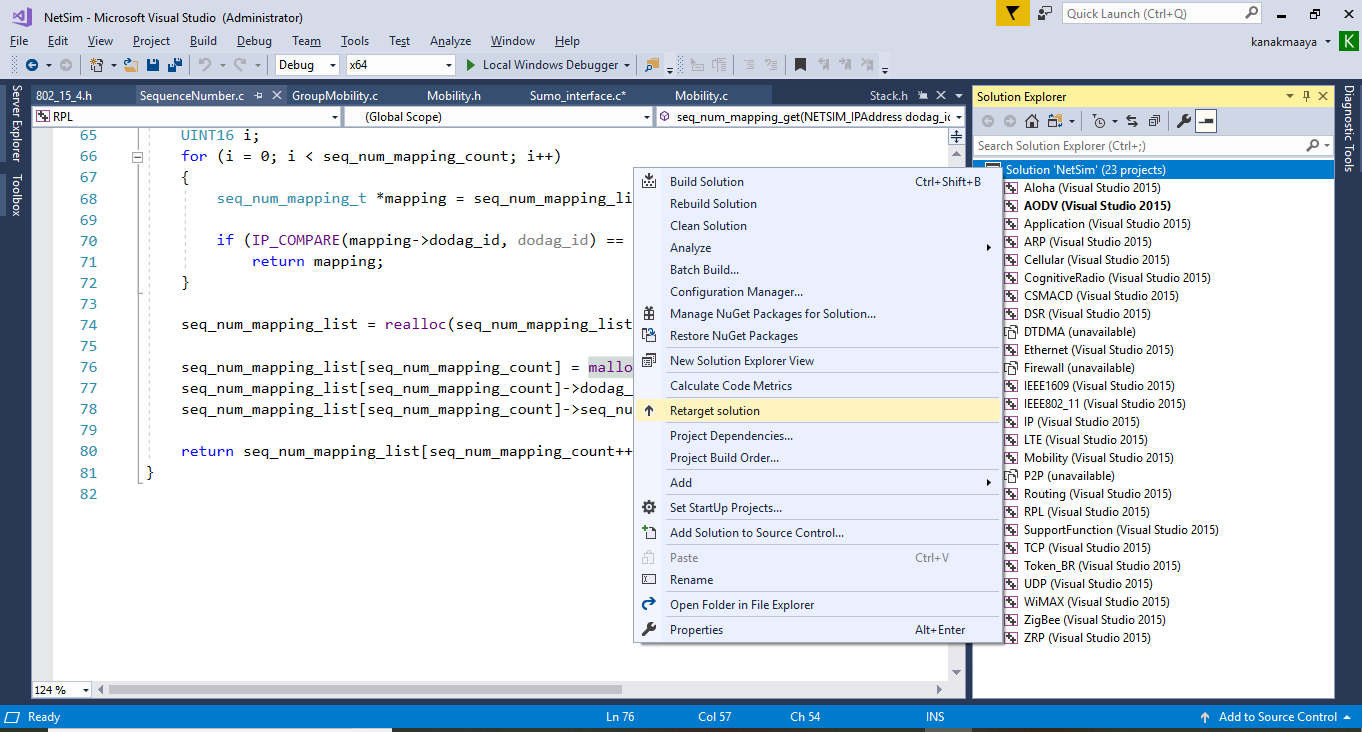Click the Solution Explorer Home icon

(x=1031, y=121)
